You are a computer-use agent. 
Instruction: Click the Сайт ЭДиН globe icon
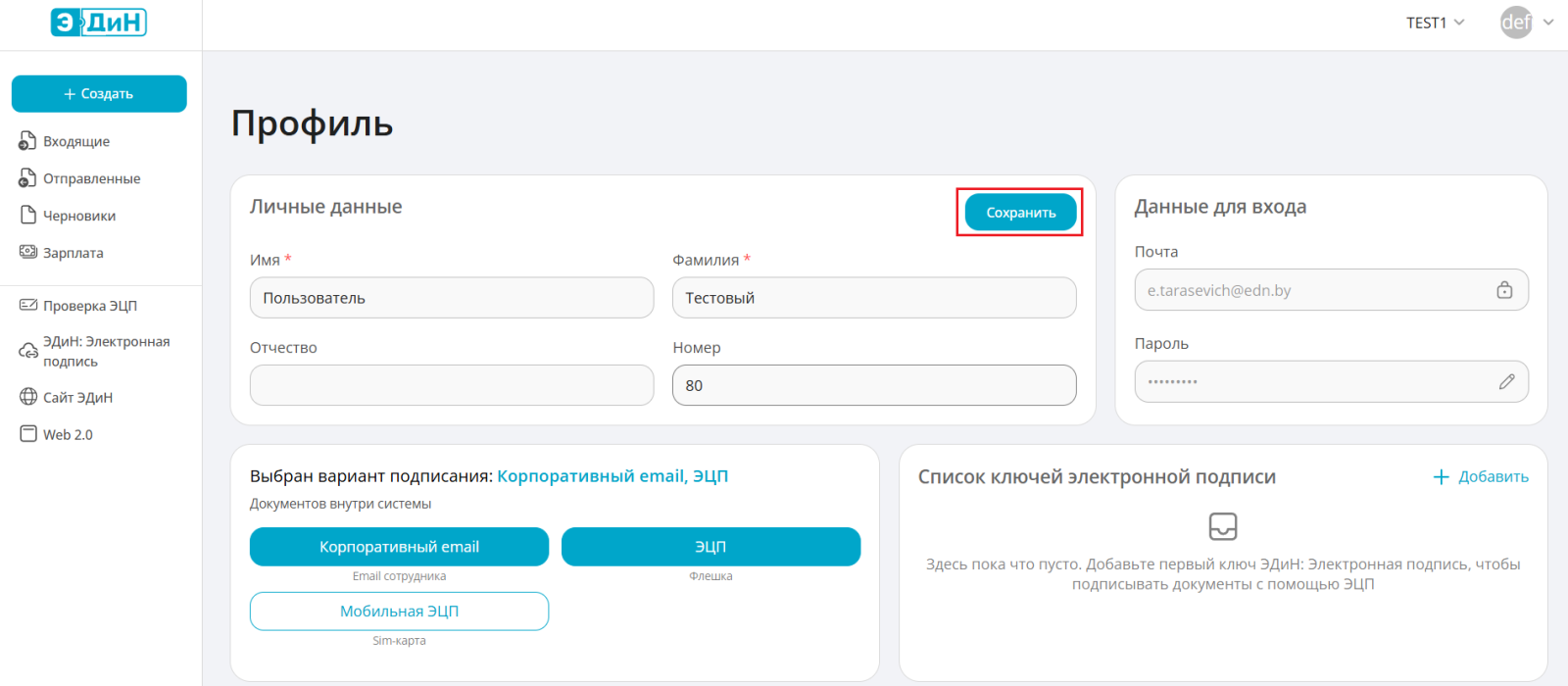pyautogui.click(x=27, y=397)
